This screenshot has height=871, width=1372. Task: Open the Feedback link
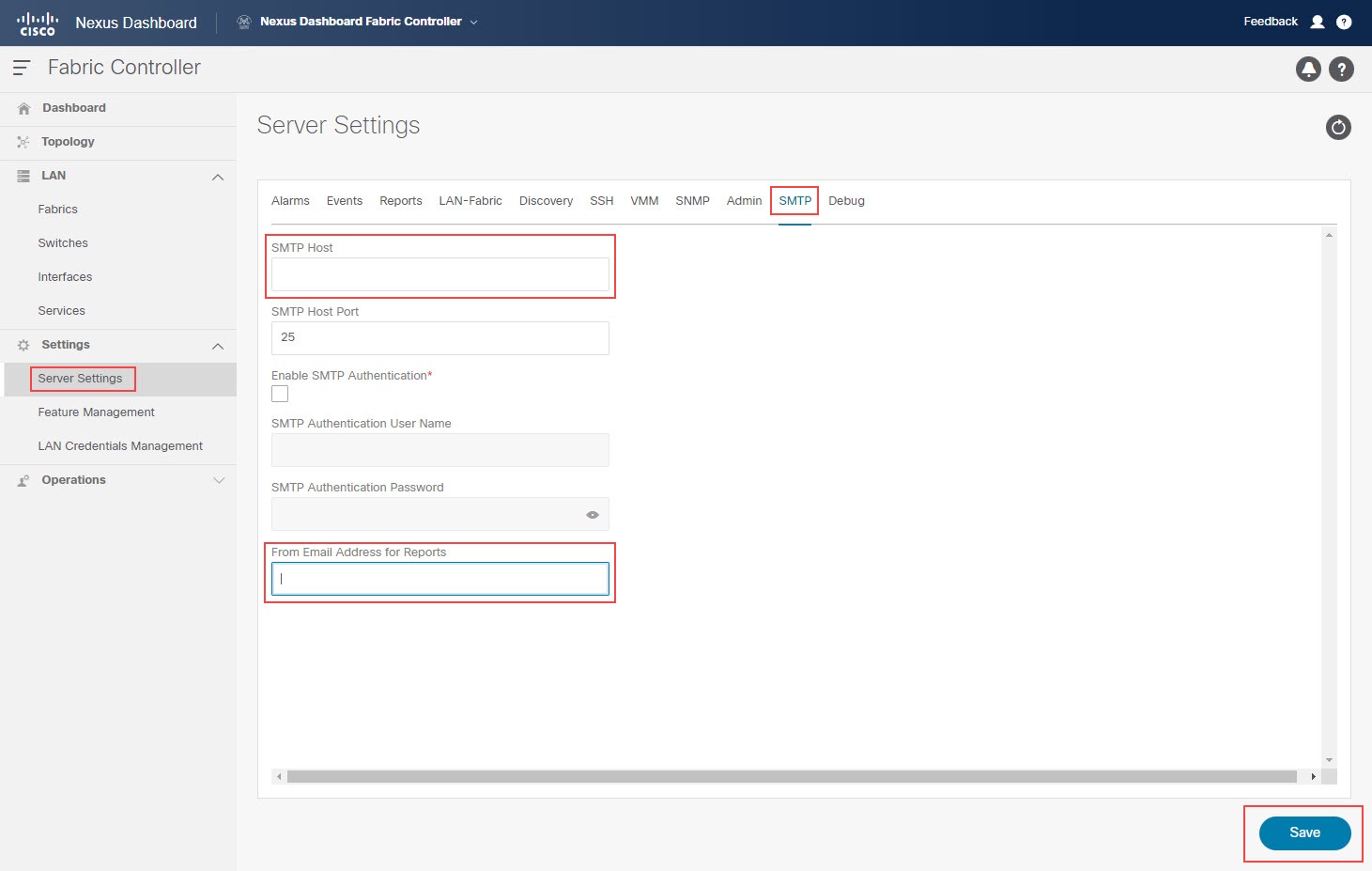click(1271, 22)
